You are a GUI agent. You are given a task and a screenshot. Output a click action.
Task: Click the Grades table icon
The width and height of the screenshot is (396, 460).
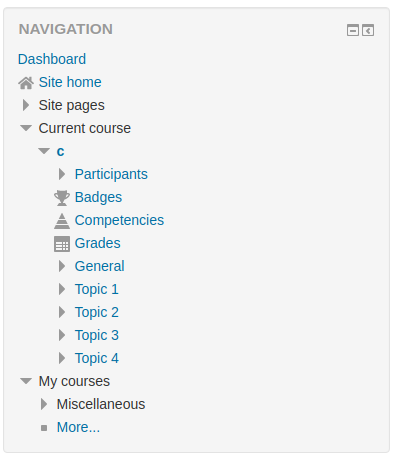pos(62,244)
